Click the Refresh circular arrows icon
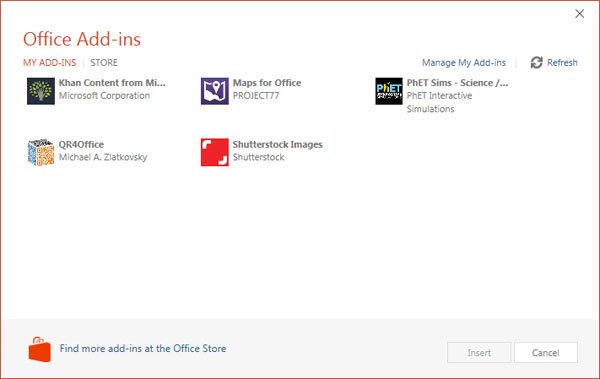Viewport: 600px width, 379px height. [x=536, y=62]
